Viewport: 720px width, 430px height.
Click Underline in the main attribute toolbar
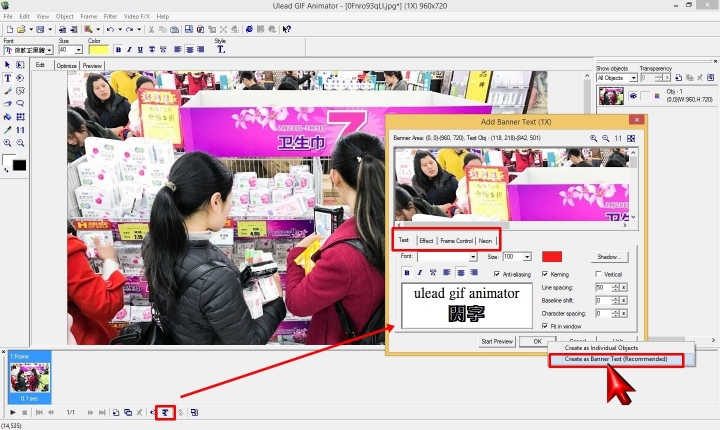[140, 50]
